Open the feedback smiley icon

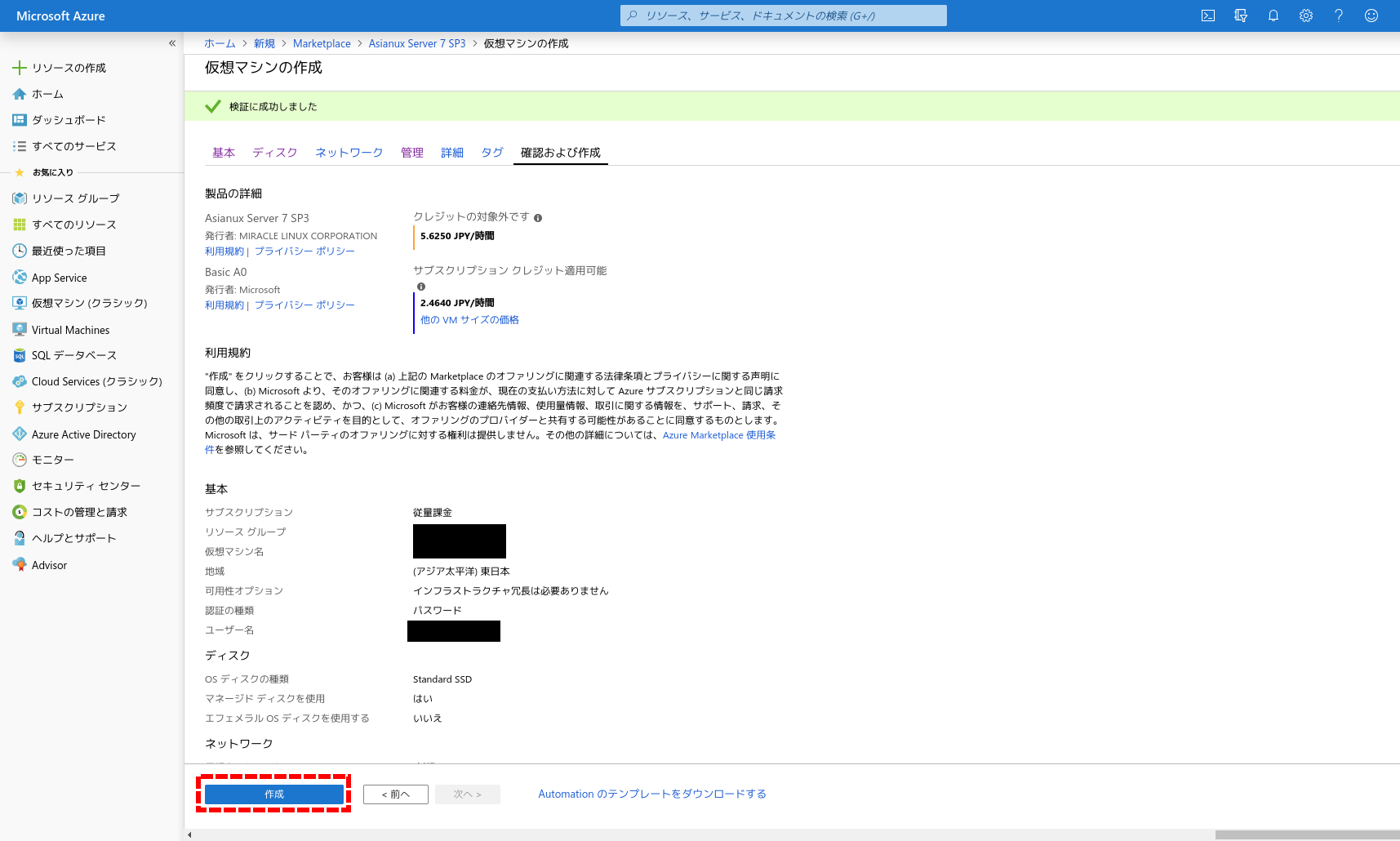pyautogui.click(x=1371, y=16)
